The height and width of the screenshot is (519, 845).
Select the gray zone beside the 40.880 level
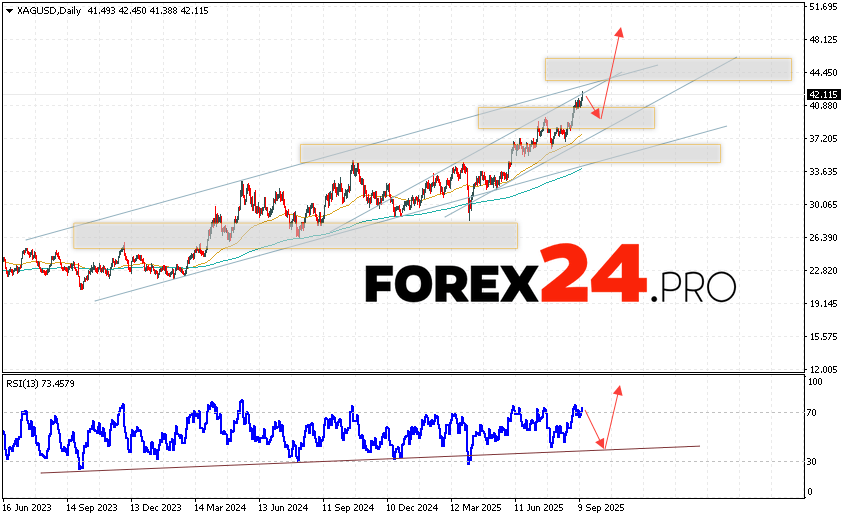tap(565, 117)
